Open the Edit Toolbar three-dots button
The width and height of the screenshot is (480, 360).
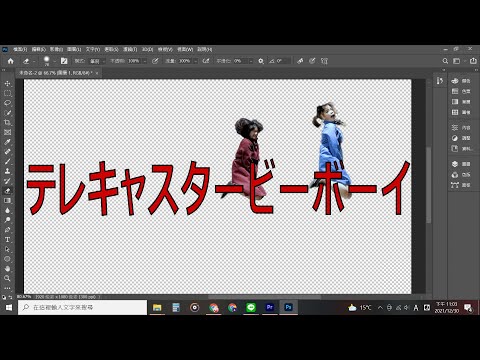7,288
